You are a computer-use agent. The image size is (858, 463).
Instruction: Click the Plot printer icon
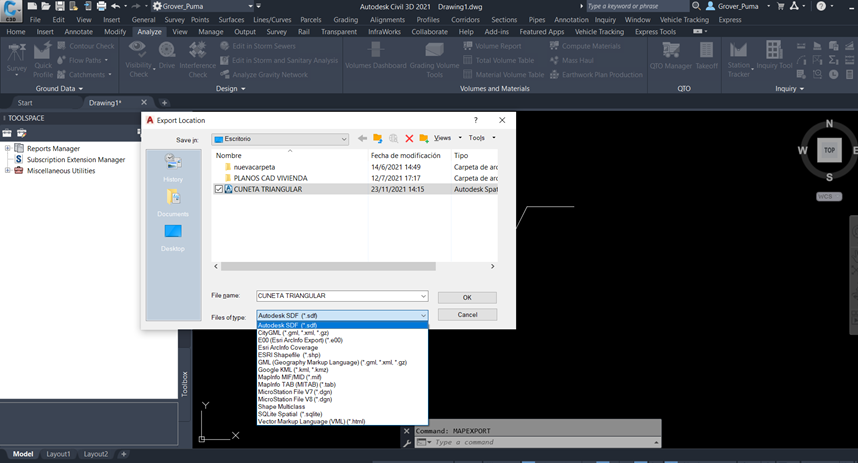point(101,6)
